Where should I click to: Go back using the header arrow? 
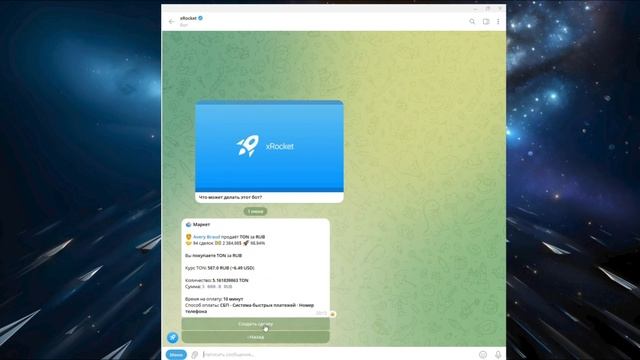171,22
